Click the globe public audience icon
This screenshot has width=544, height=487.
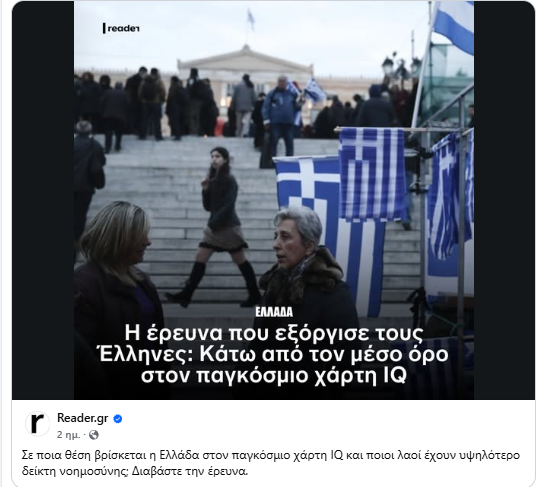pos(94,435)
